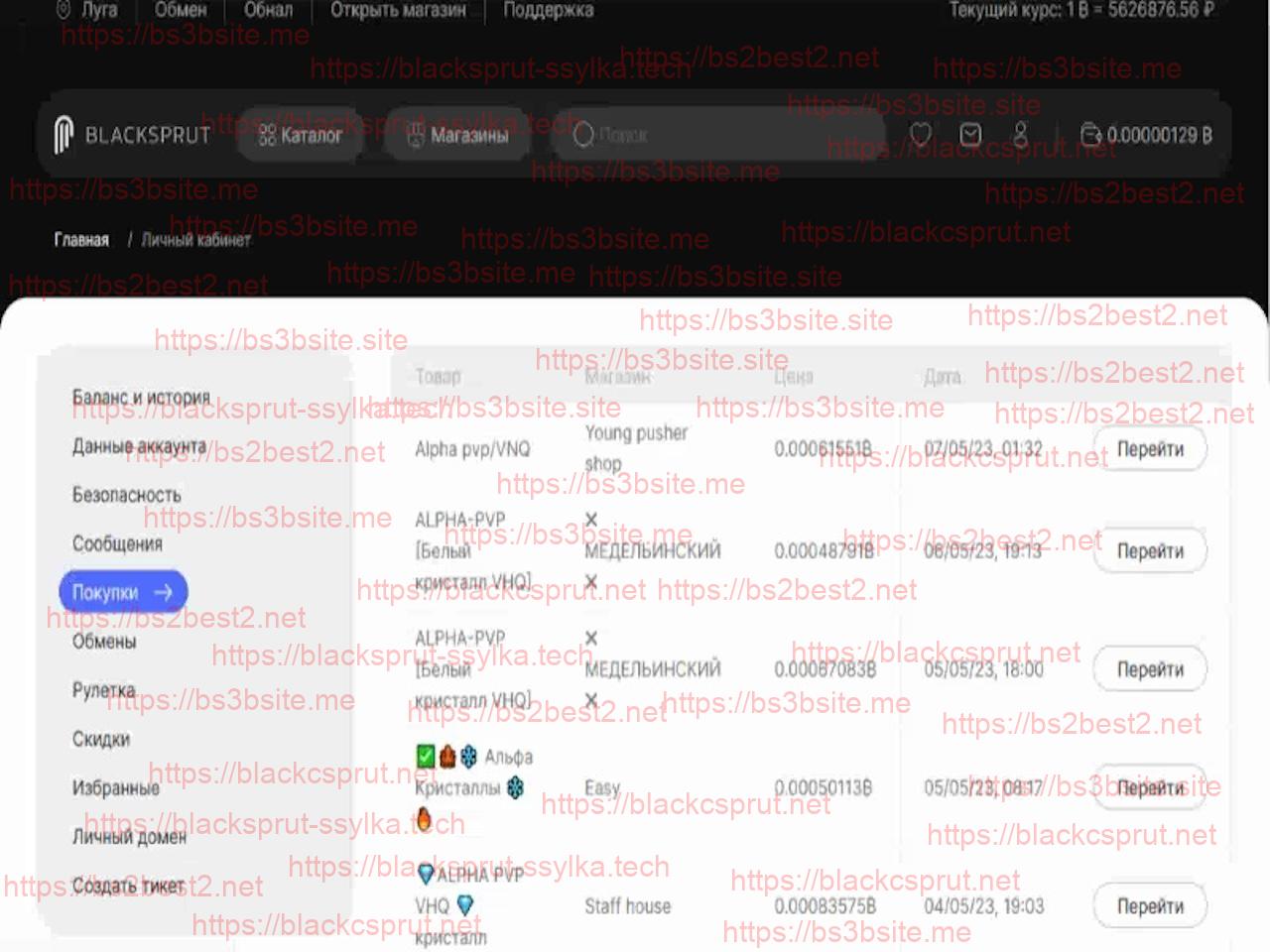This screenshot has height=952, width=1270.
Task: Open Обмены in sidebar
Action: pos(104,642)
